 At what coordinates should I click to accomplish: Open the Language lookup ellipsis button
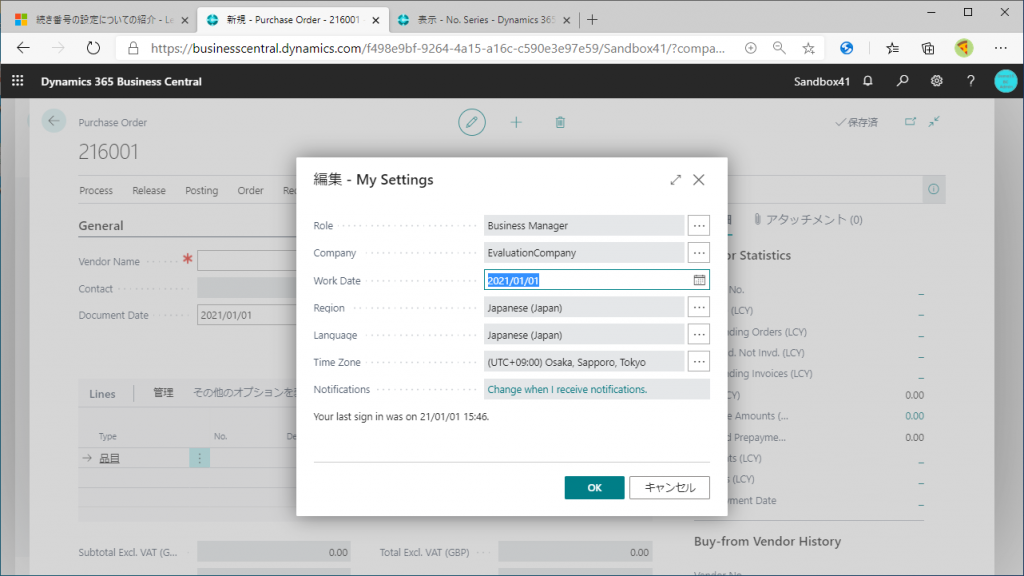tap(699, 334)
